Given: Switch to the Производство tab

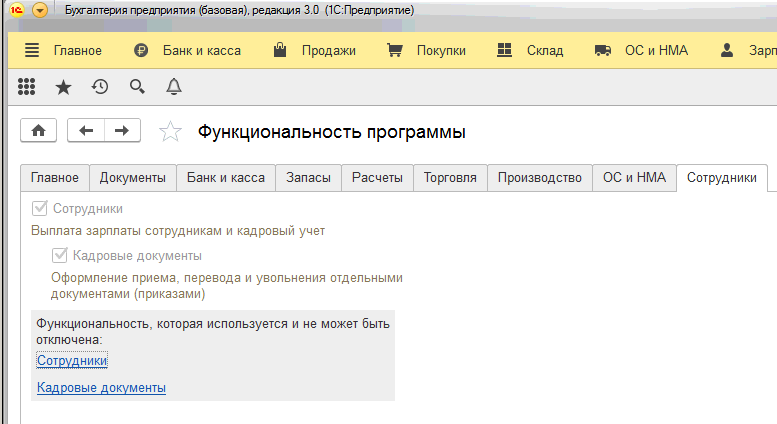Looking at the screenshot, I should tap(539, 178).
